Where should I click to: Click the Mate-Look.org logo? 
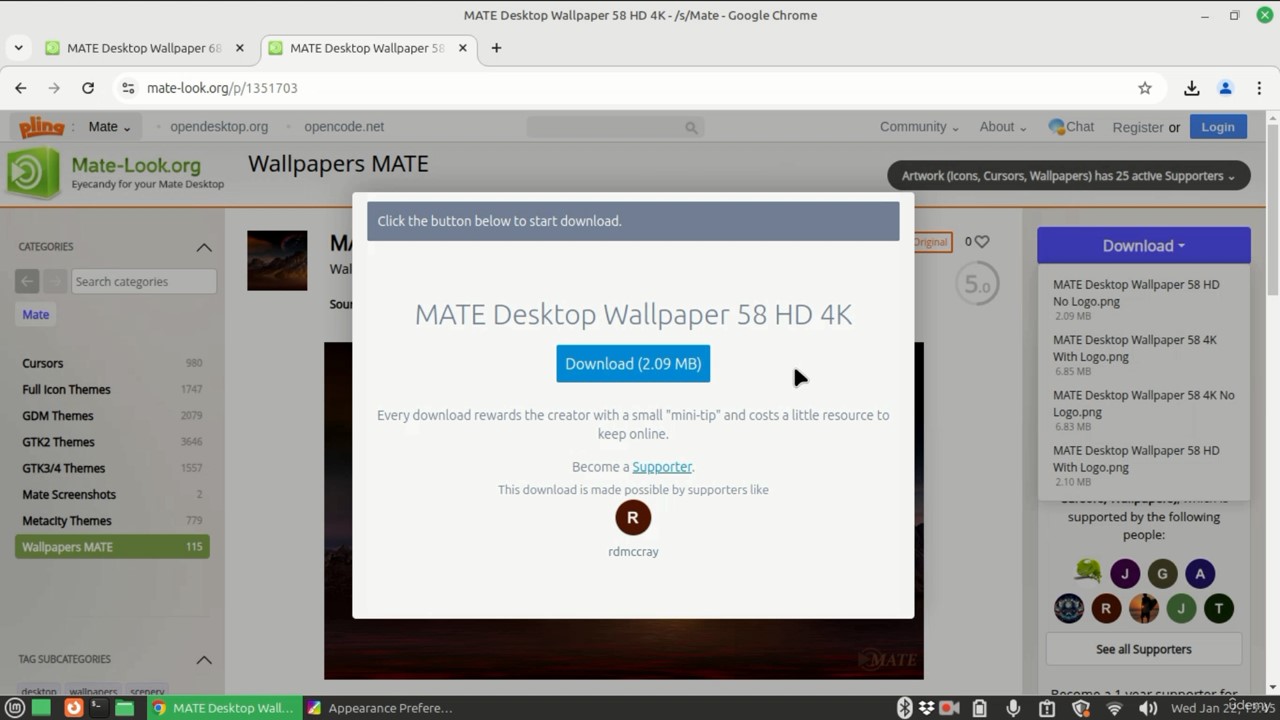point(116,172)
